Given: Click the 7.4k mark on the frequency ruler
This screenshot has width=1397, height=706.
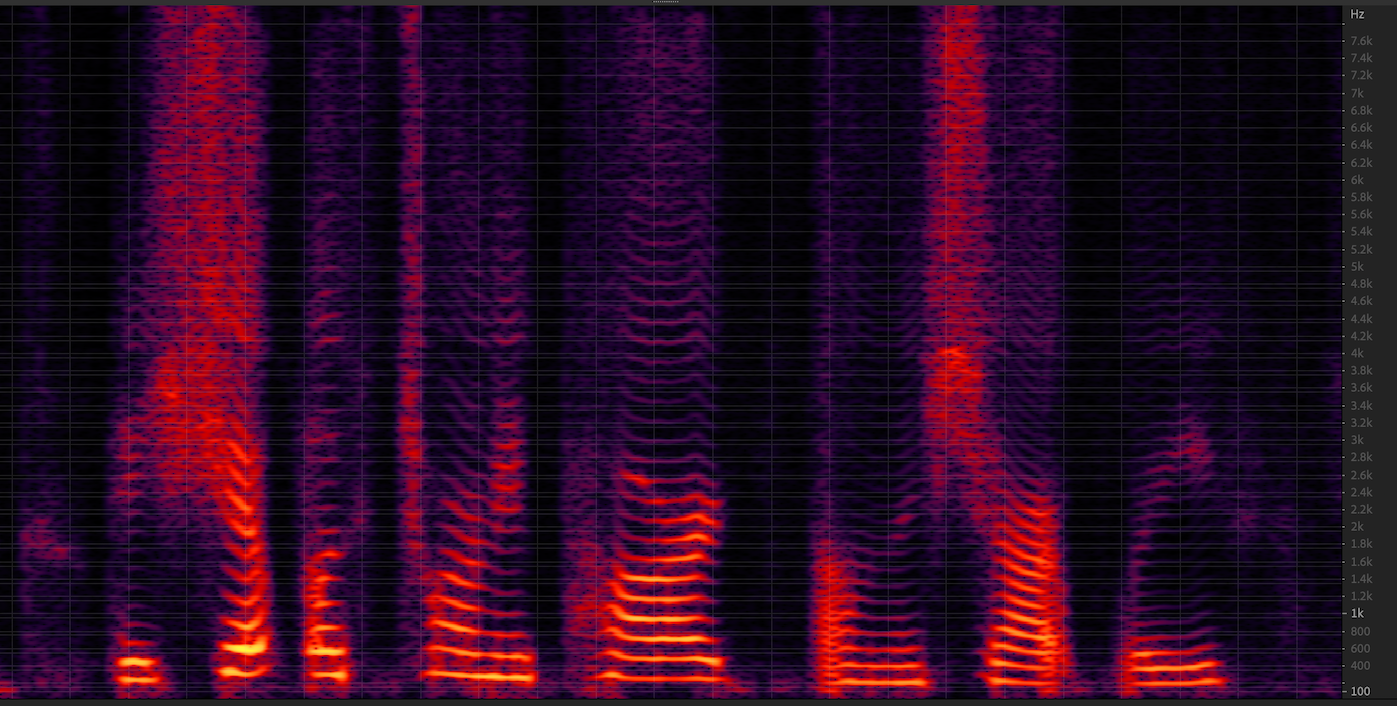Looking at the screenshot, I should pos(1360,59).
